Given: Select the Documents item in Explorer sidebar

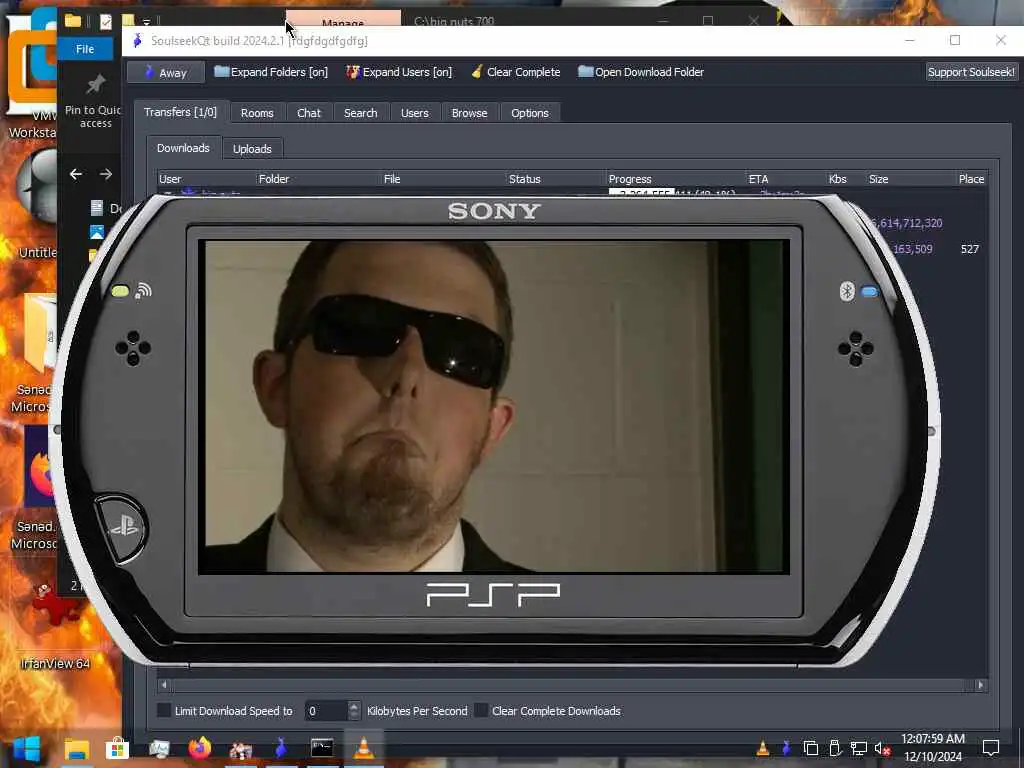Looking at the screenshot, I should 105,208.
